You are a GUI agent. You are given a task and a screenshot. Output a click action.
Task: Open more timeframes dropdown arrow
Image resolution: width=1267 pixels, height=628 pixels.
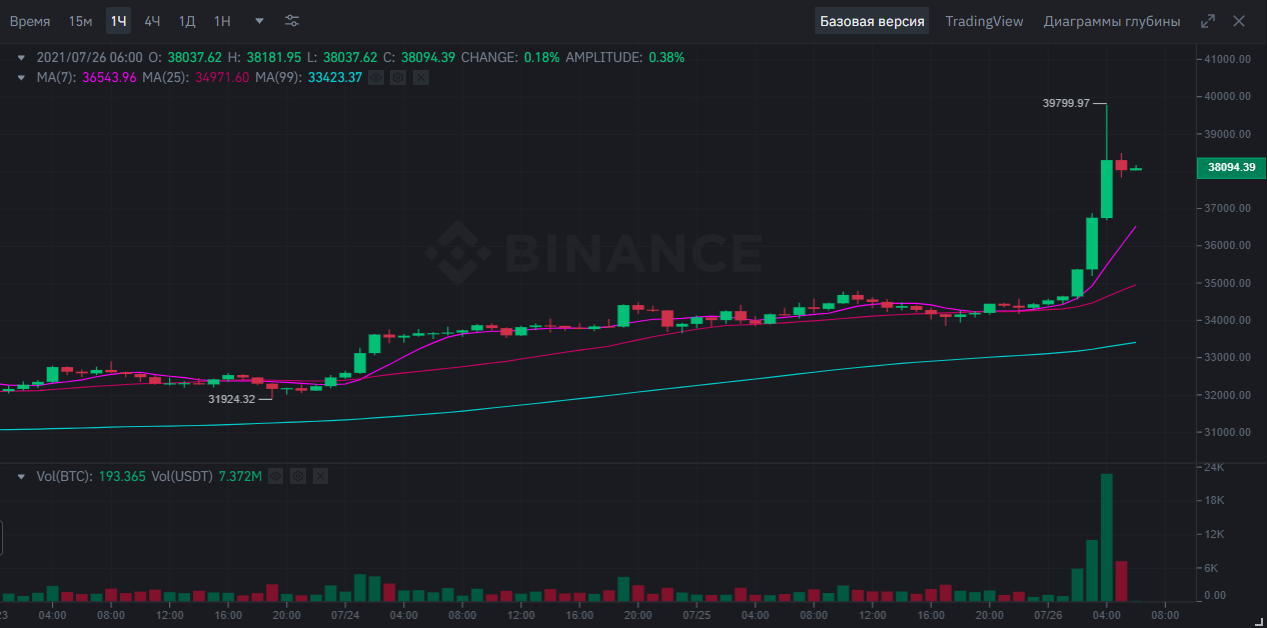coord(260,21)
